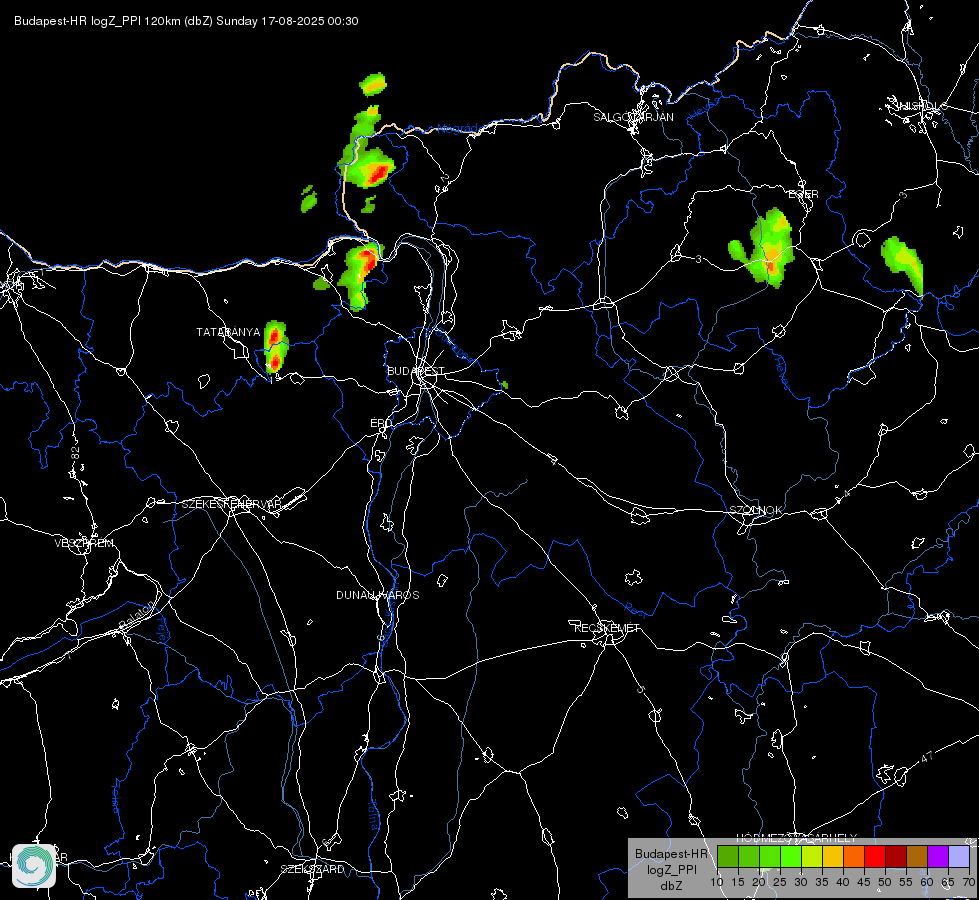The image size is (979, 900).
Task: Click the KECSKEMÉT city label
Action: pos(607,628)
